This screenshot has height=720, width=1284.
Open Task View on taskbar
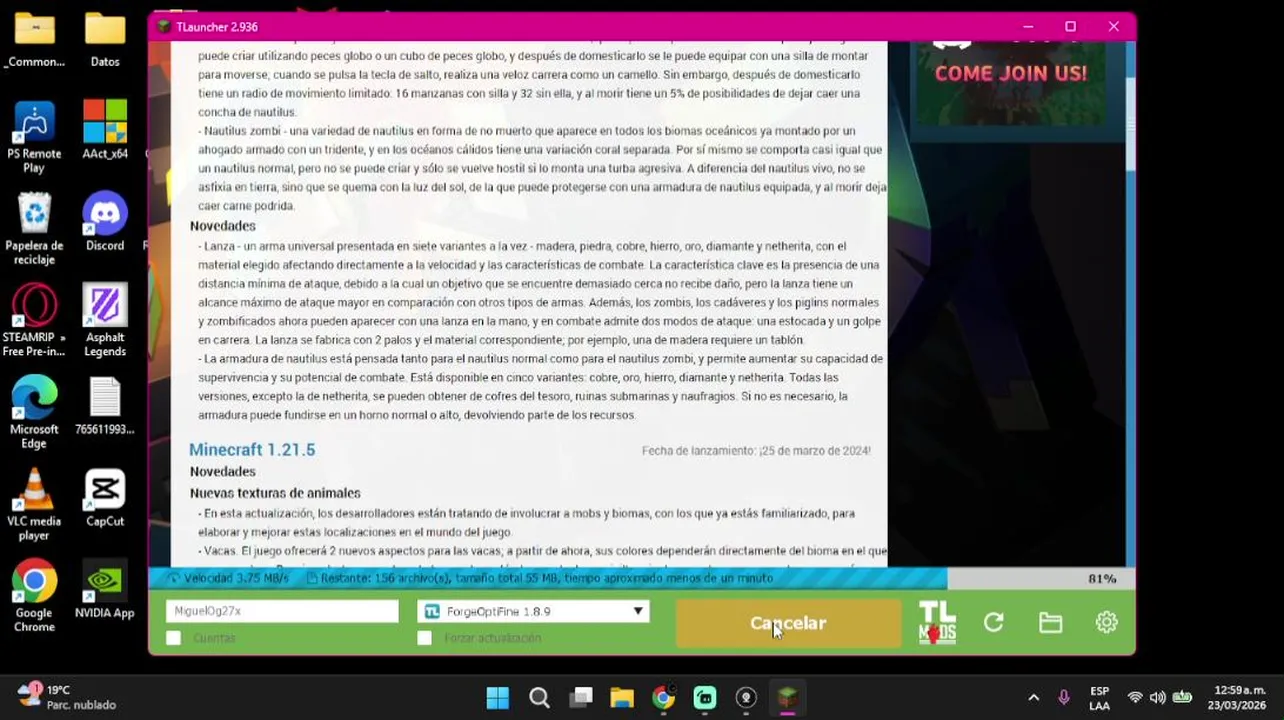click(581, 697)
